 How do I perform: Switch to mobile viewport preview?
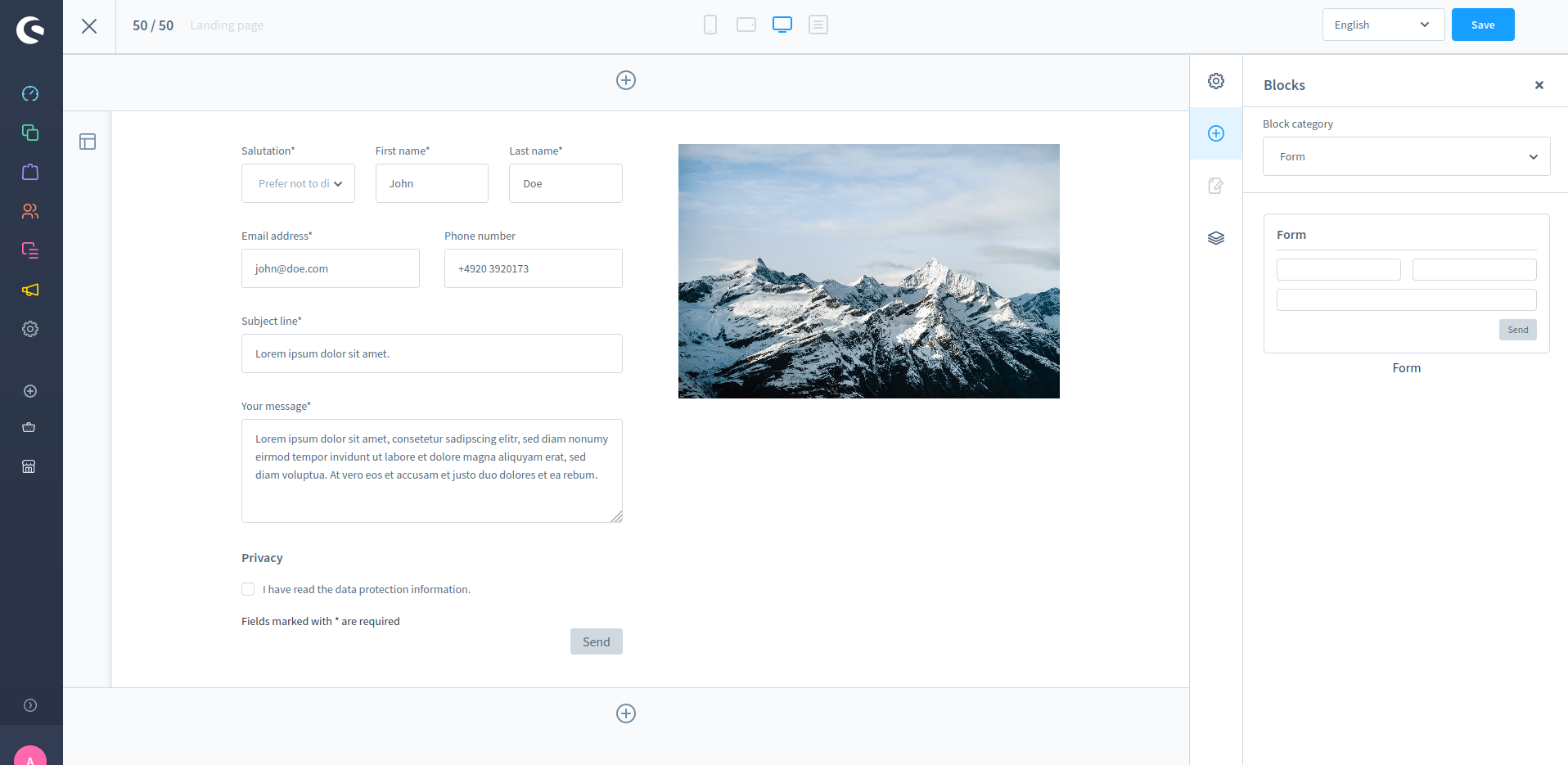pos(710,25)
